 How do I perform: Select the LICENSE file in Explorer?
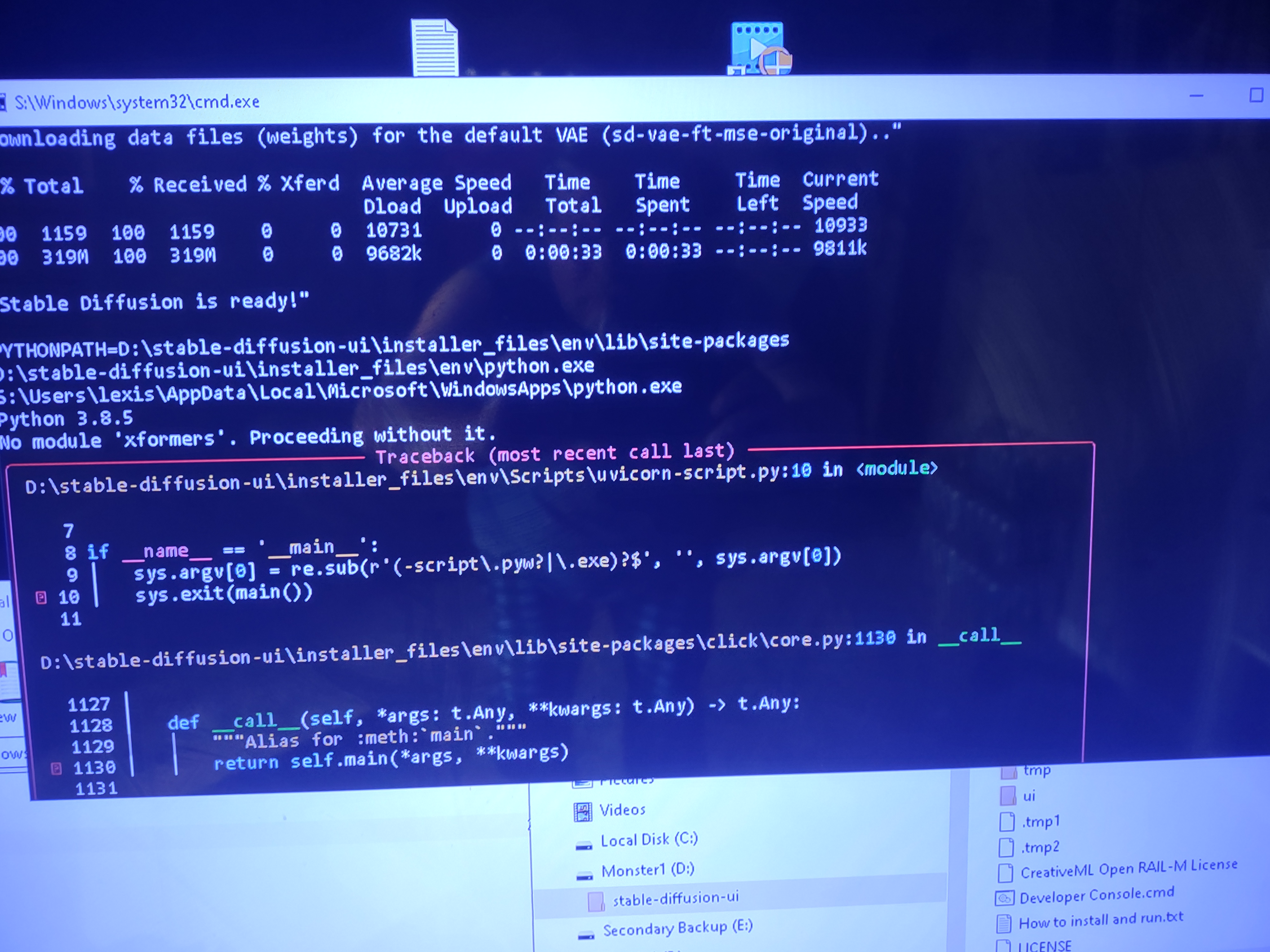click(1034, 945)
